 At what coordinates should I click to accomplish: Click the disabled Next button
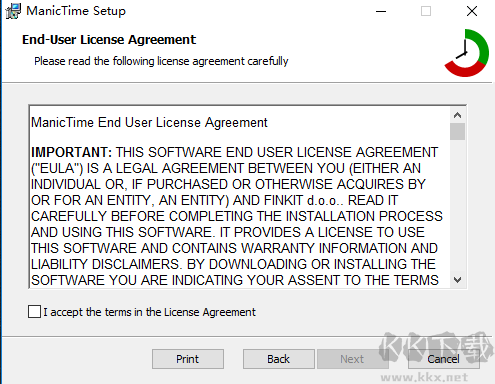coord(352,359)
